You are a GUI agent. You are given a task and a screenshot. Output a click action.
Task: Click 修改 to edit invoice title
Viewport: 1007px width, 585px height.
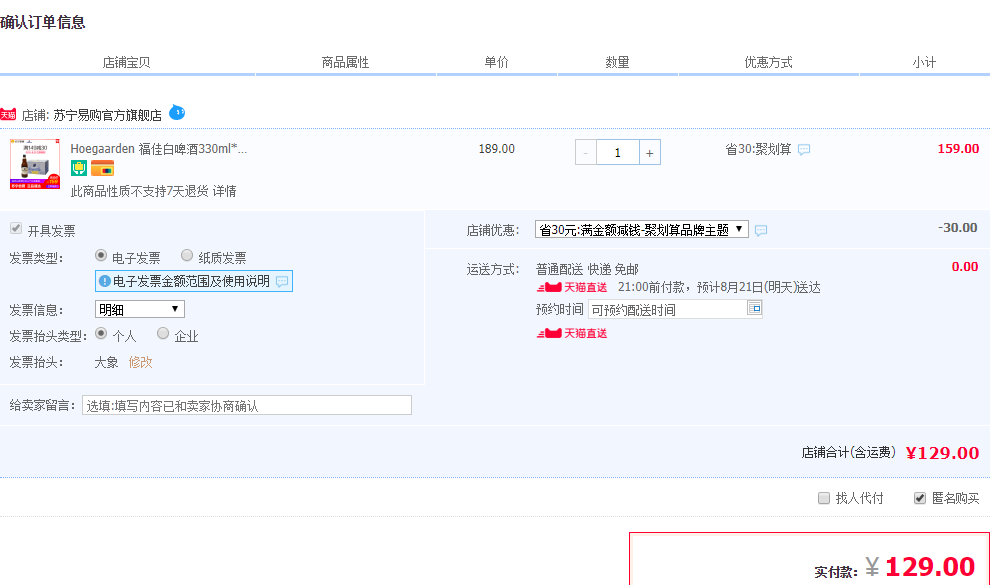[x=141, y=362]
